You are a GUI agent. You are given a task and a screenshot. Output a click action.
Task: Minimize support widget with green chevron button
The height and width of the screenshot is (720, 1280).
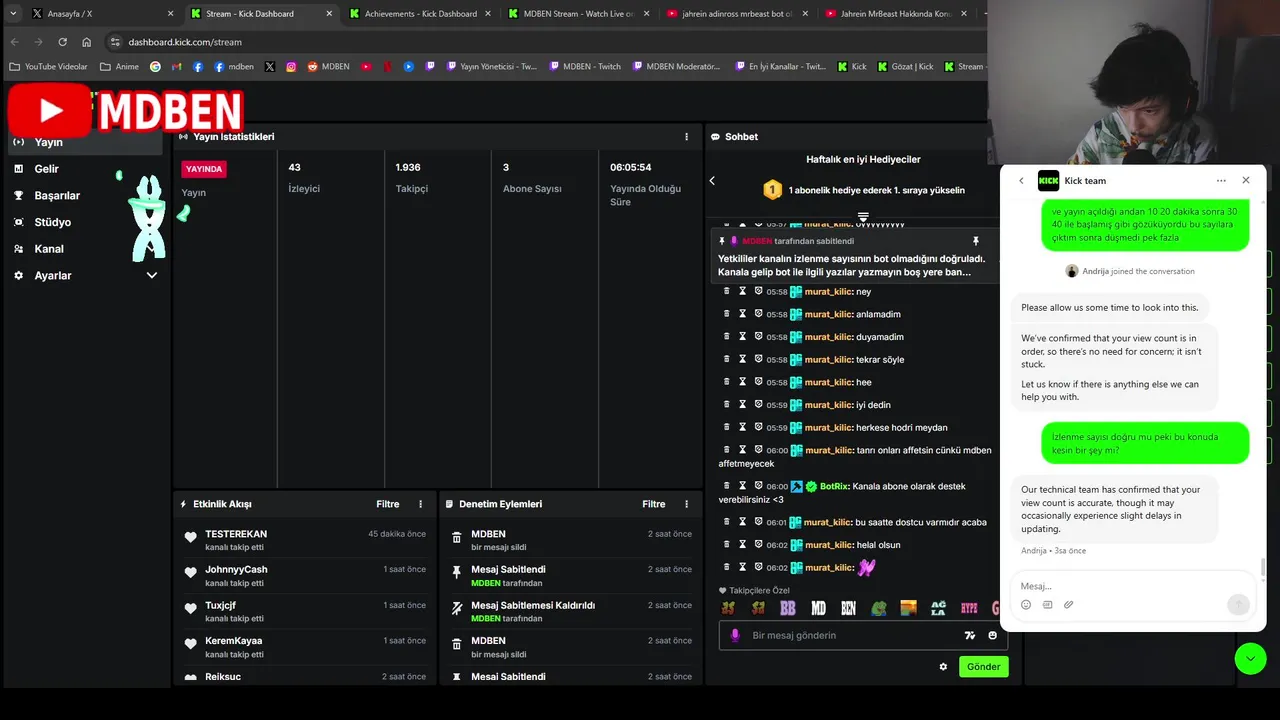(x=1250, y=658)
